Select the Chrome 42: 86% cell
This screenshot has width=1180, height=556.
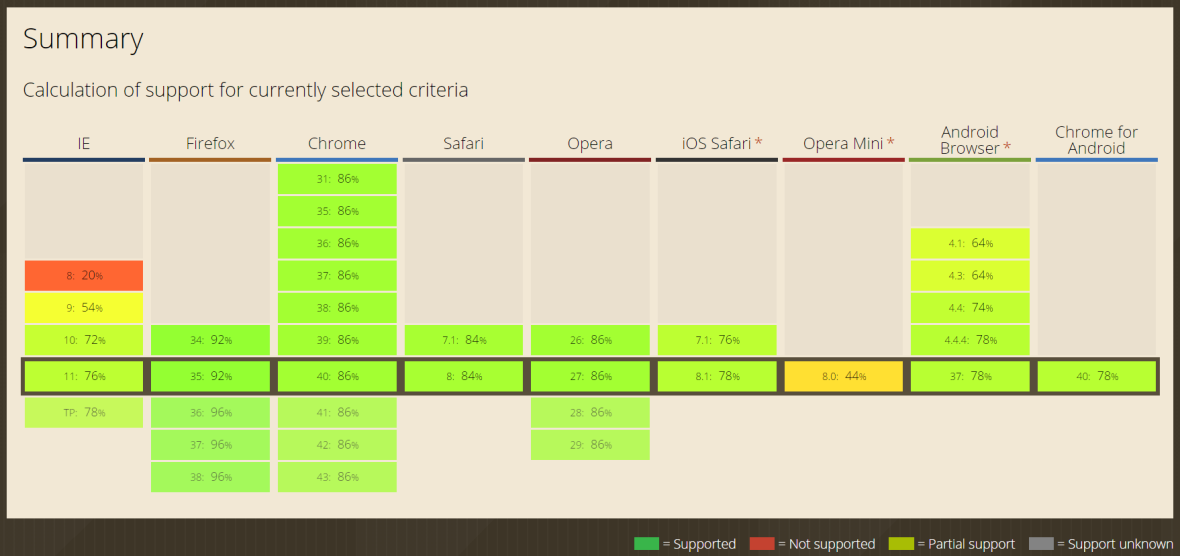337,445
